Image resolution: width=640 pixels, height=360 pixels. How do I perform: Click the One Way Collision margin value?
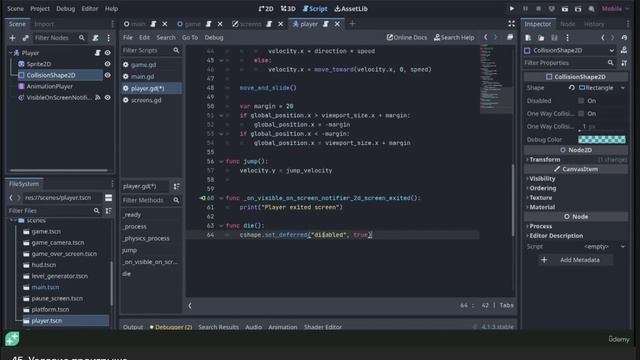[x=602, y=127]
